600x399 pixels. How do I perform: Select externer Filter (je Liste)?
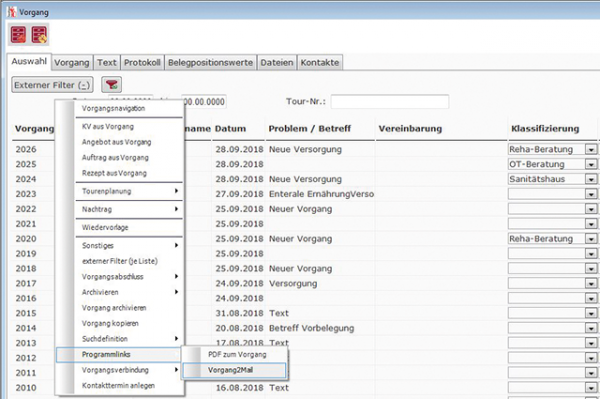click(x=119, y=261)
